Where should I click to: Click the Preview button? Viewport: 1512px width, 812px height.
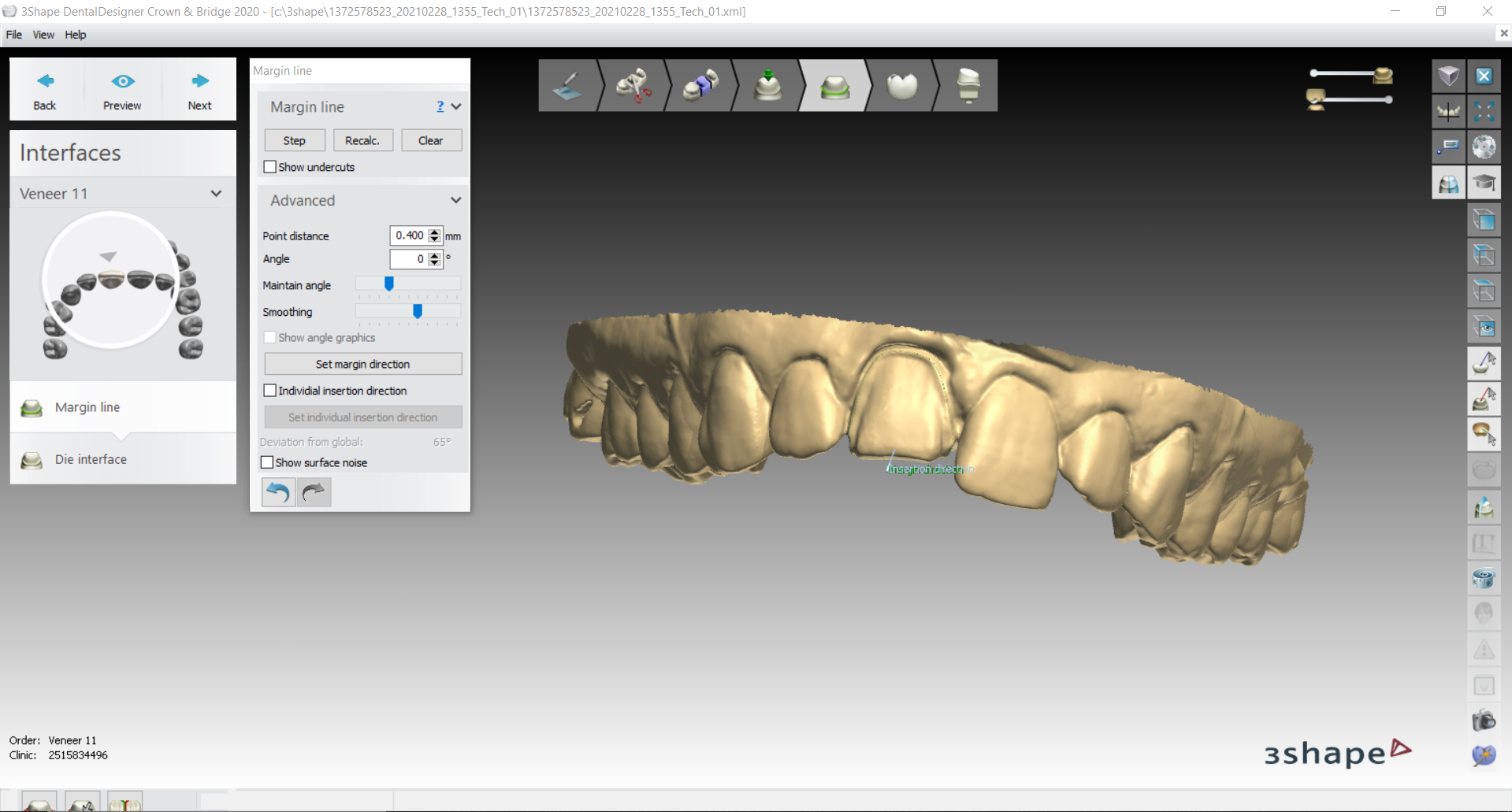click(x=122, y=91)
